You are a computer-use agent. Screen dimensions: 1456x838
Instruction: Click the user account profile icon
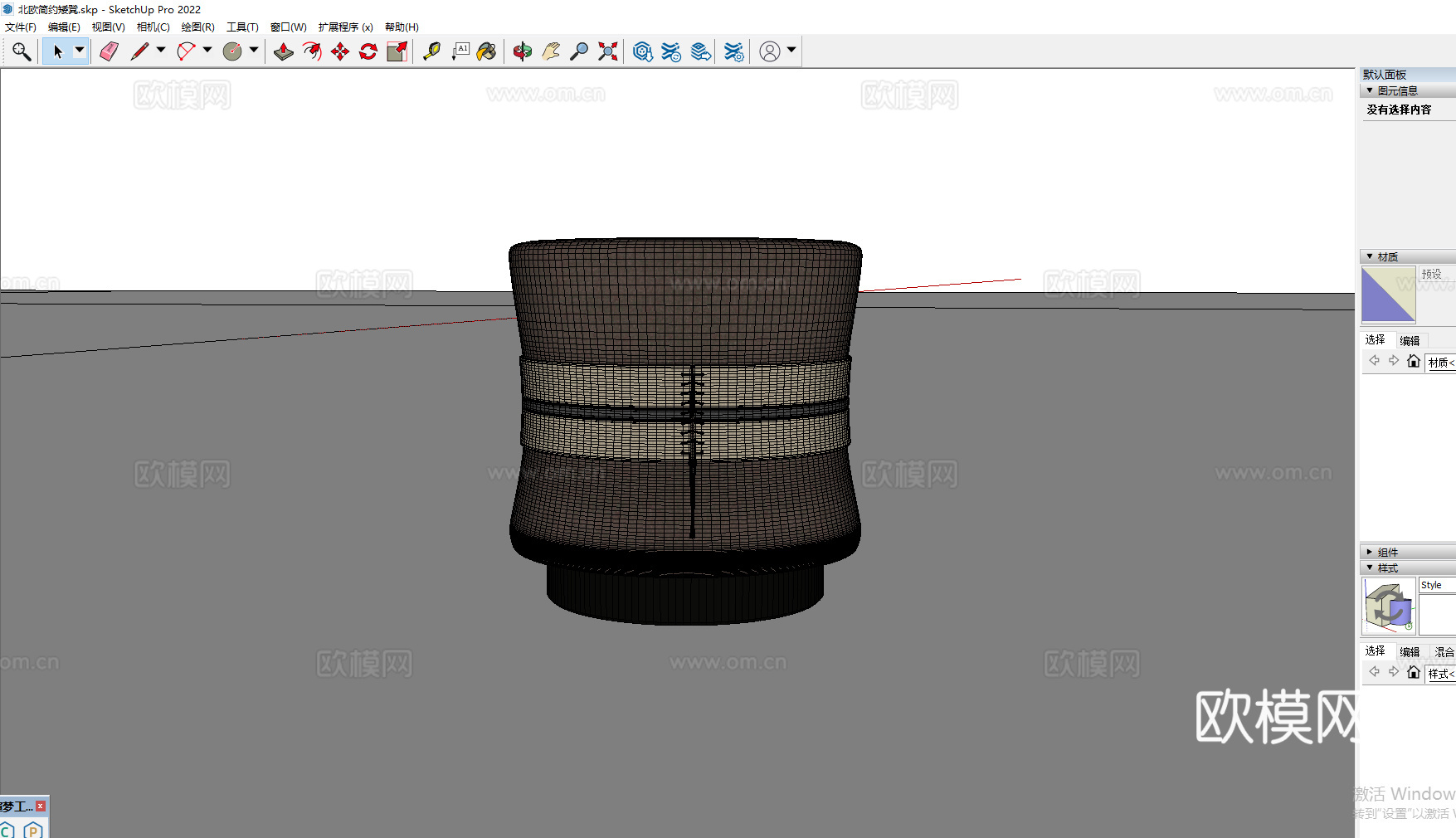point(770,51)
